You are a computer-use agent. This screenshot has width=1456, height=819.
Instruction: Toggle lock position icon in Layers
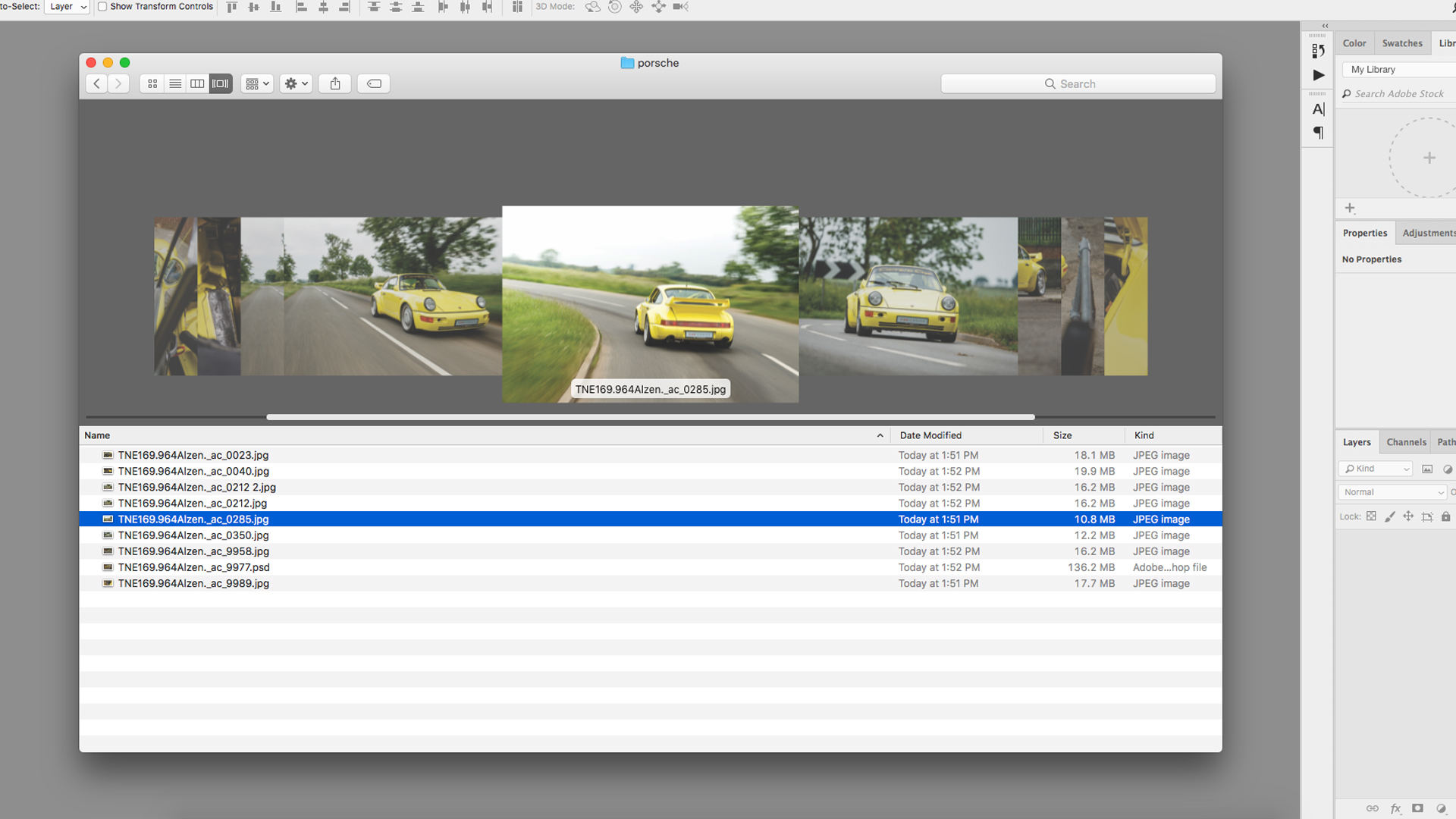click(1408, 517)
